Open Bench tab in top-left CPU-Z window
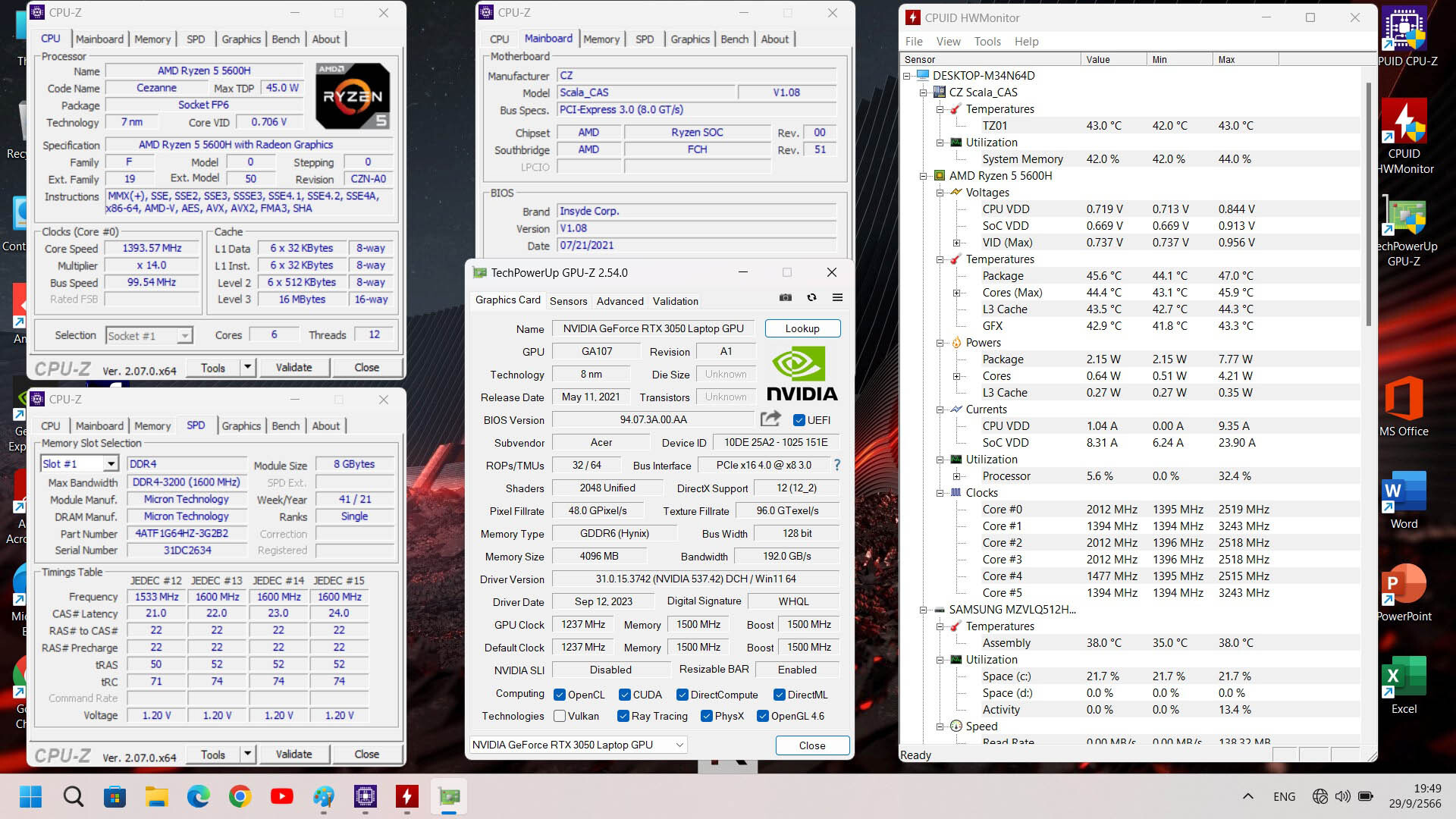The height and width of the screenshot is (819, 1456). pos(286,39)
